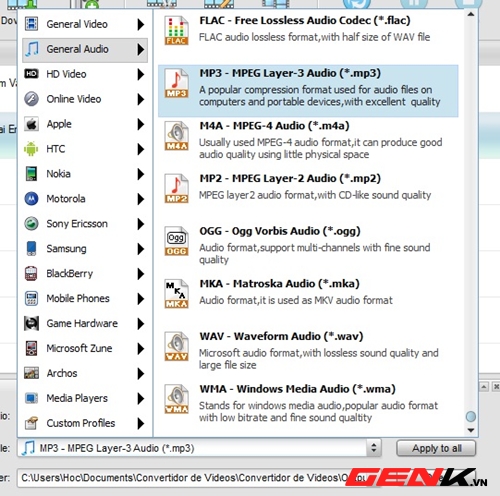Open the Sony Ericsson category
Screen dimensions: 500x496
tap(85, 224)
